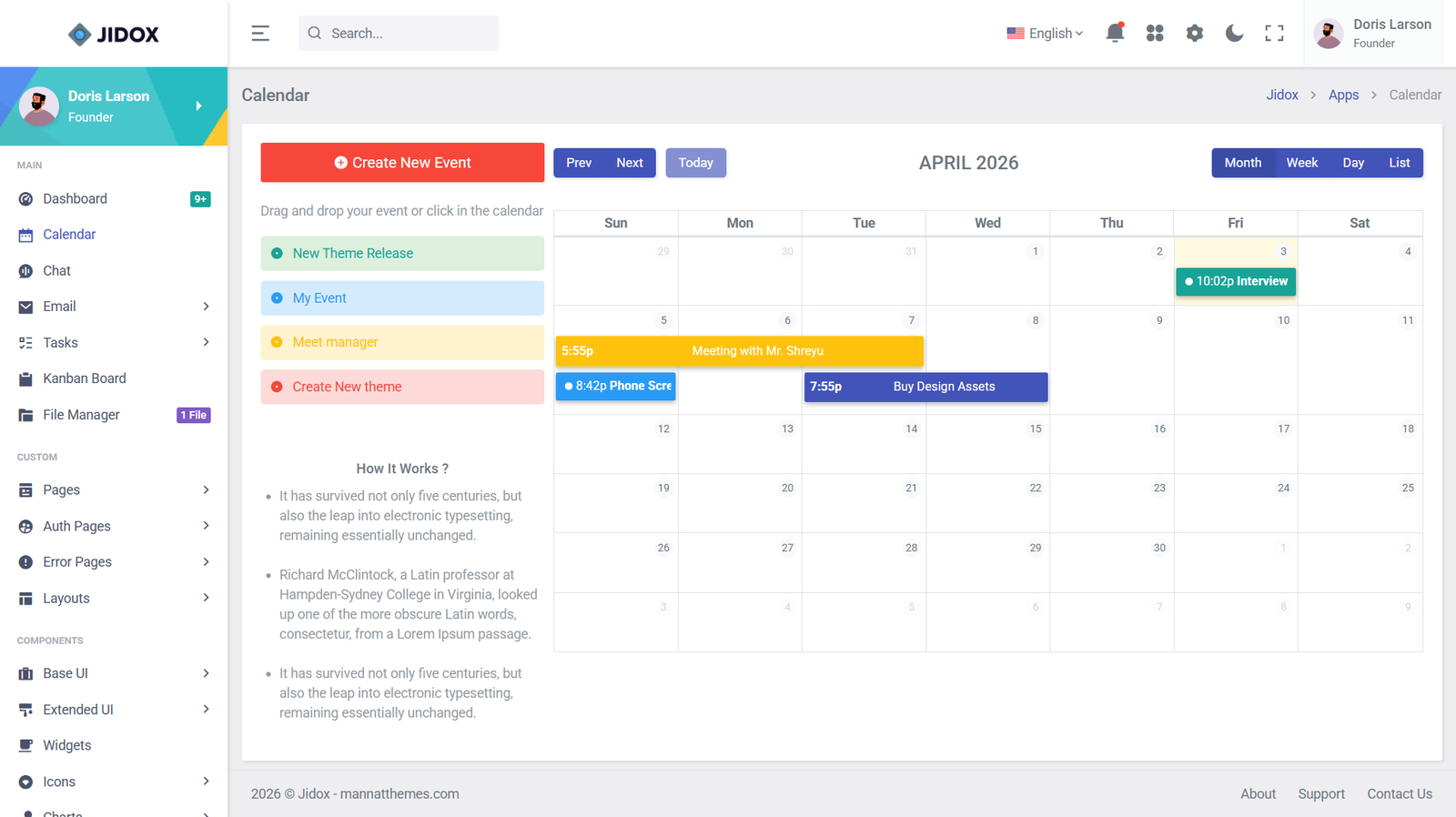Open the File Manager folder icon

(25, 415)
